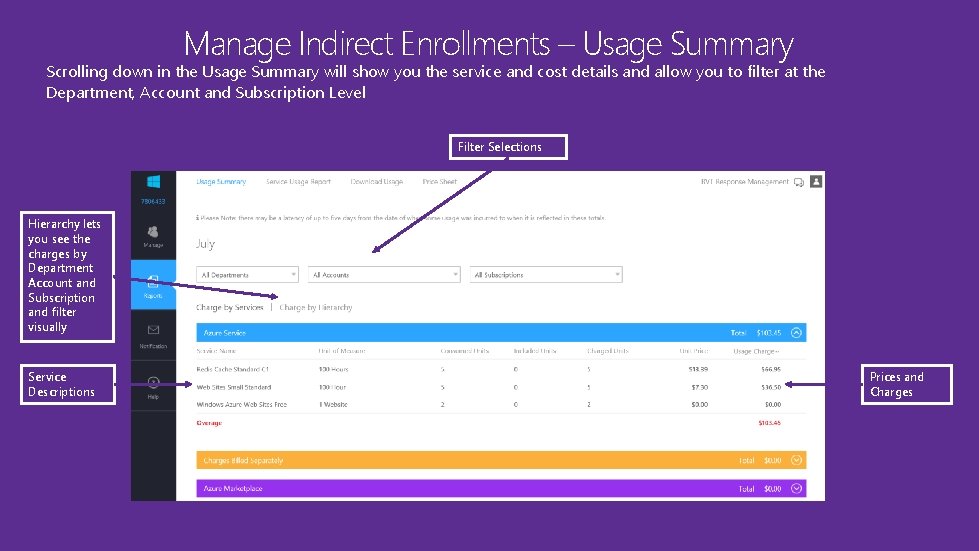Click the Windows logo icon in sidebar

click(154, 182)
